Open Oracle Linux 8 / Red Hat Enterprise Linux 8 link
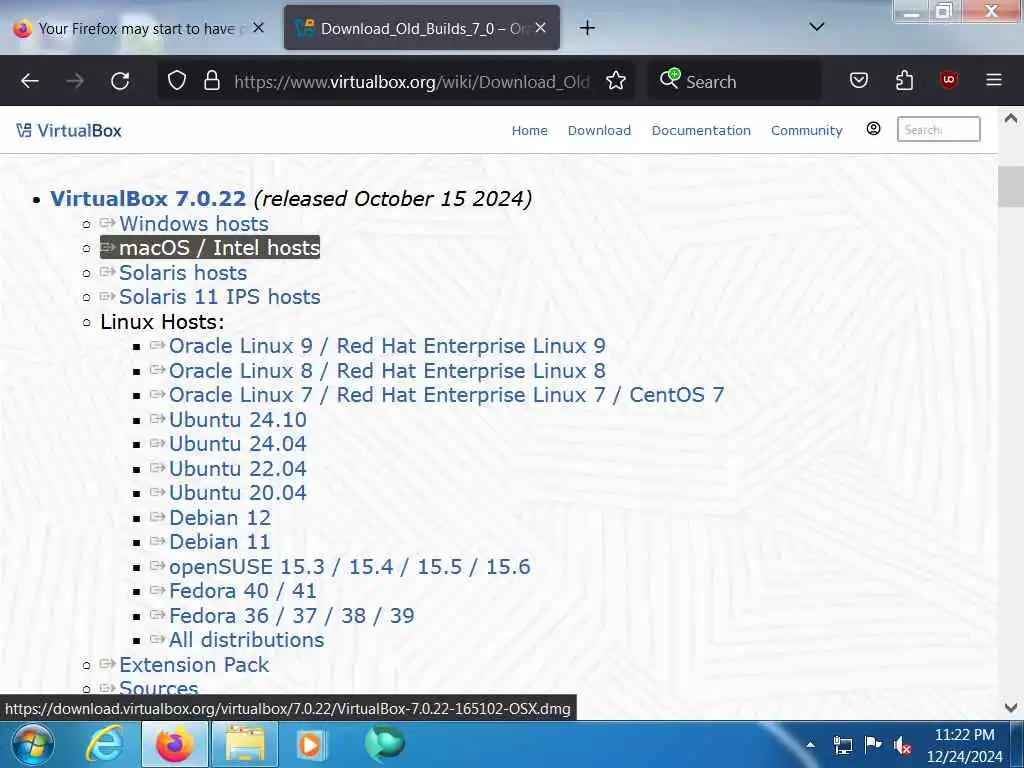This screenshot has height=768, width=1024. [x=387, y=370]
